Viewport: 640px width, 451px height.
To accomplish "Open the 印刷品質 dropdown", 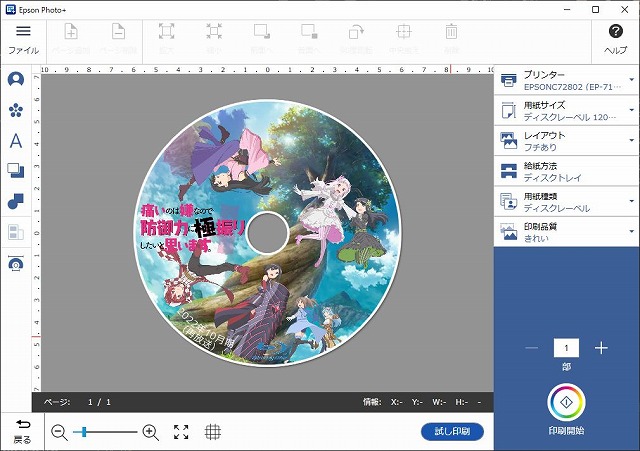I will pos(567,231).
